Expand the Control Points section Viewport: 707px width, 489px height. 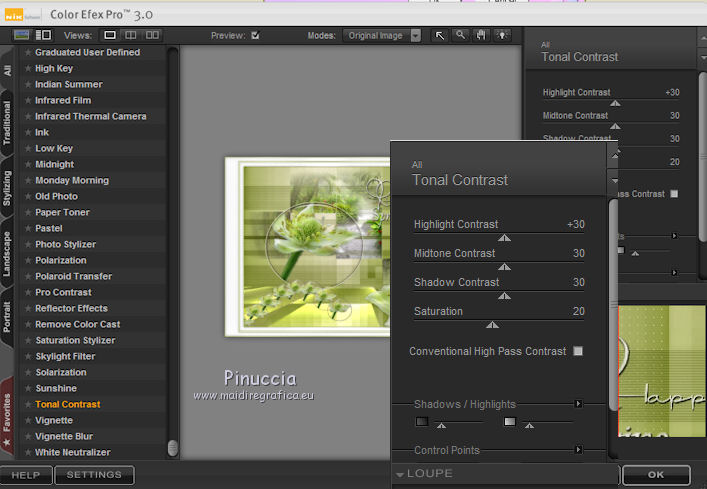click(578, 450)
